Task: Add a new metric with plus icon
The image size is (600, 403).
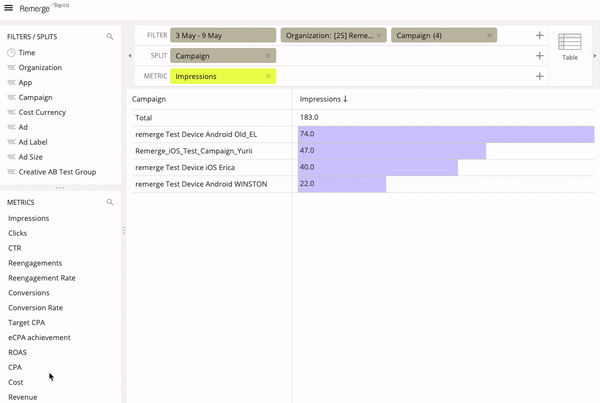Action: click(x=540, y=76)
